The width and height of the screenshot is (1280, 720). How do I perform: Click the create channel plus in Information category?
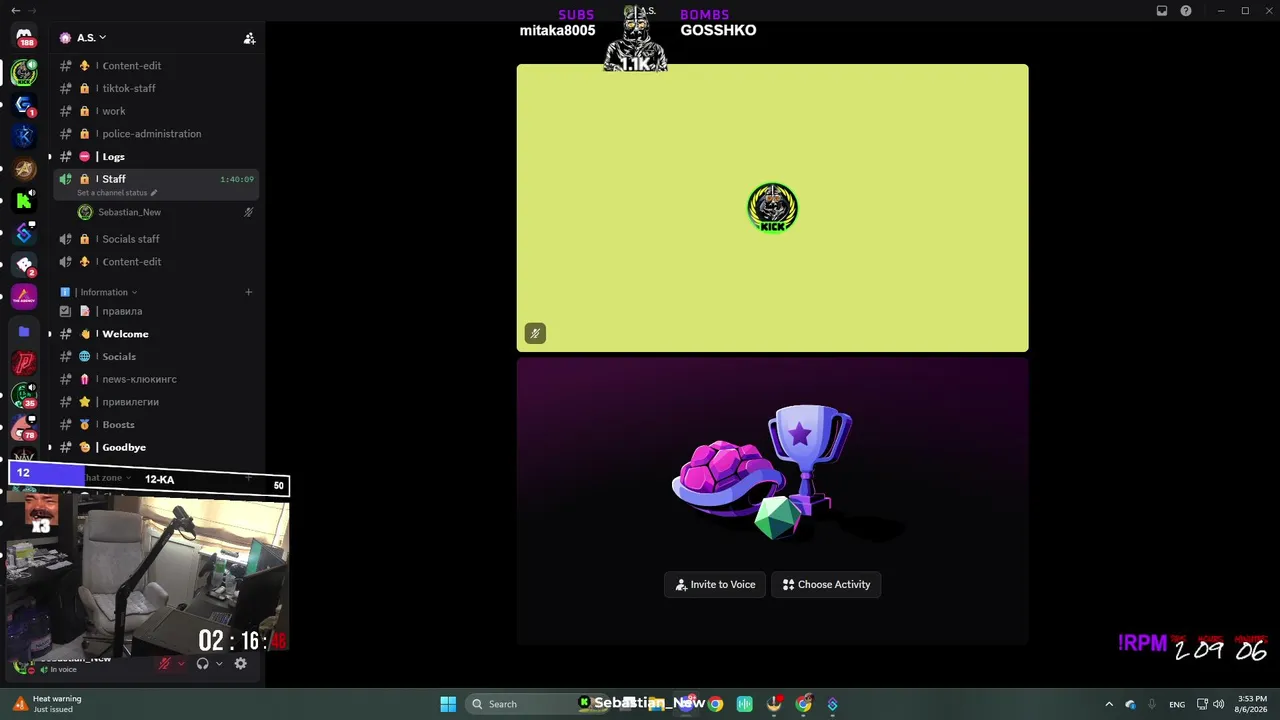pos(249,292)
